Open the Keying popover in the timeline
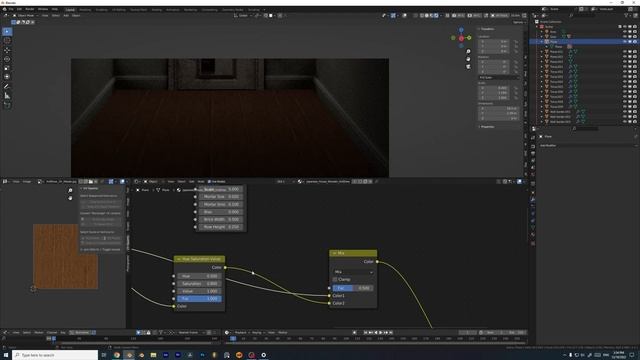640x360 pixels. click(258, 333)
